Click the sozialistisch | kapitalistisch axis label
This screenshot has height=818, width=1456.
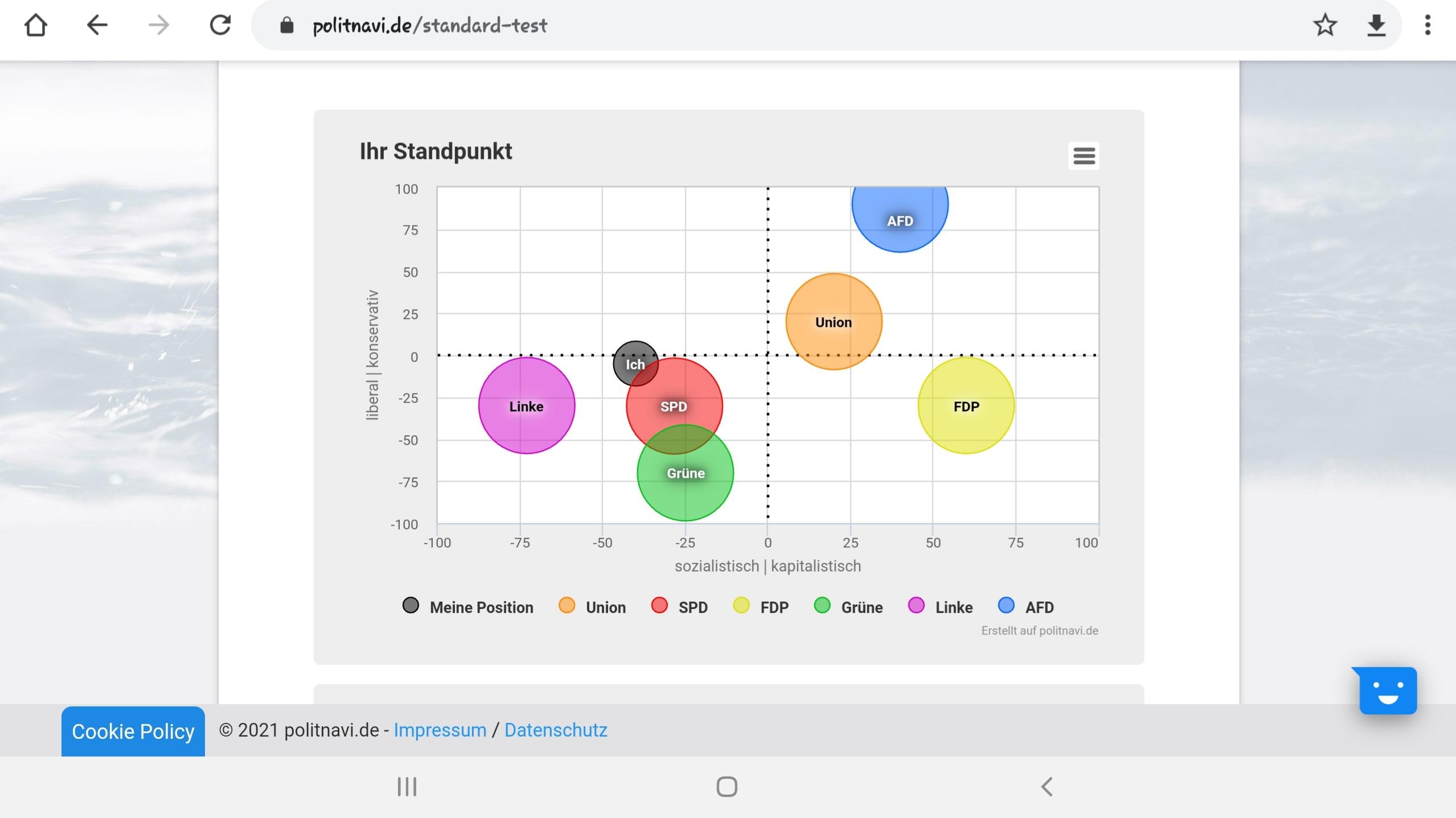(x=768, y=566)
